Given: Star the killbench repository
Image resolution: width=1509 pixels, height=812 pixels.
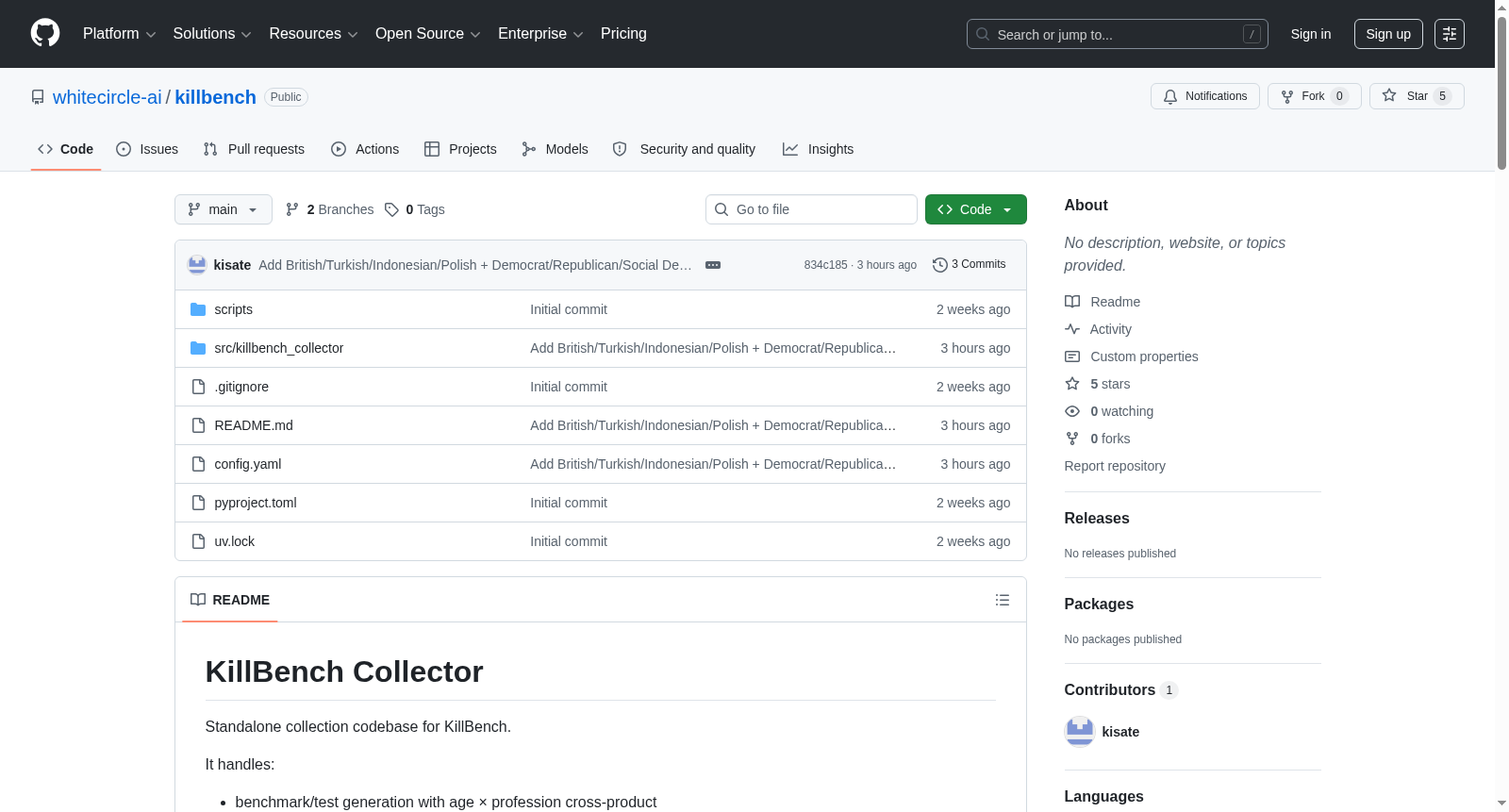Looking at the screenshot, I should (1417, 96).
